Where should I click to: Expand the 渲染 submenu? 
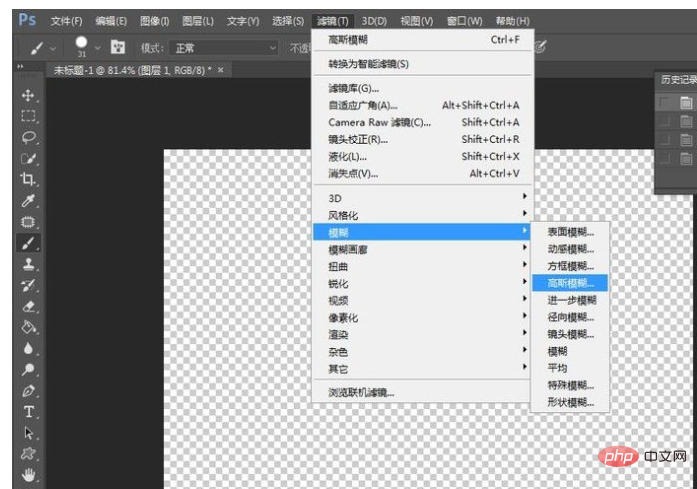click(x=422, y=334)
